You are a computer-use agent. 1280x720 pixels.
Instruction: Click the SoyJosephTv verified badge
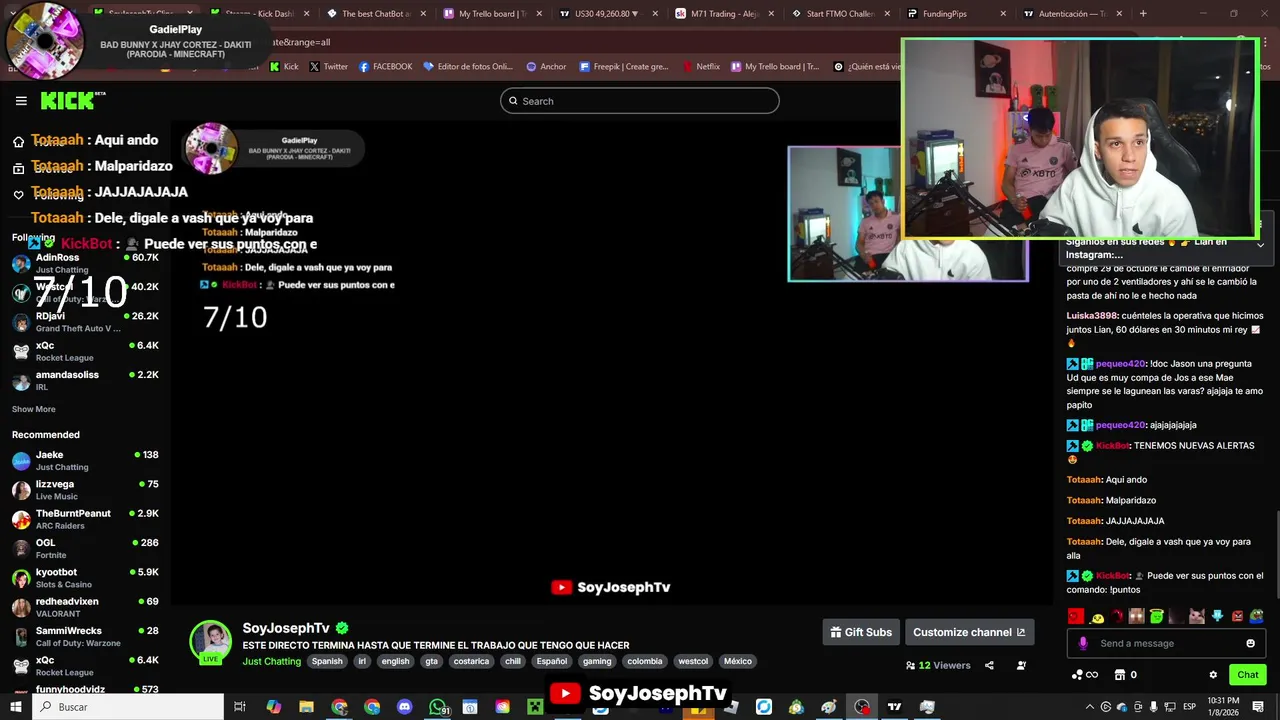[x=342, y=628]
